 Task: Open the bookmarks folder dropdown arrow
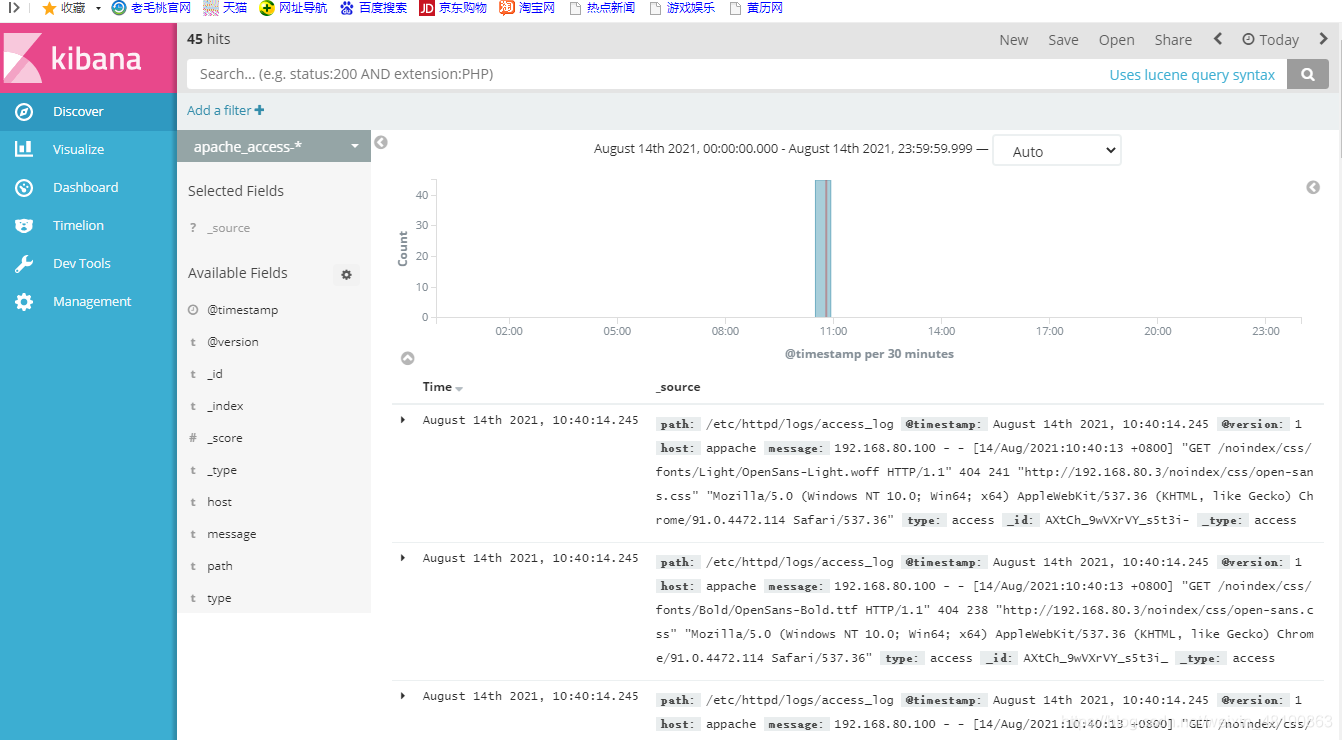point(98,8)
